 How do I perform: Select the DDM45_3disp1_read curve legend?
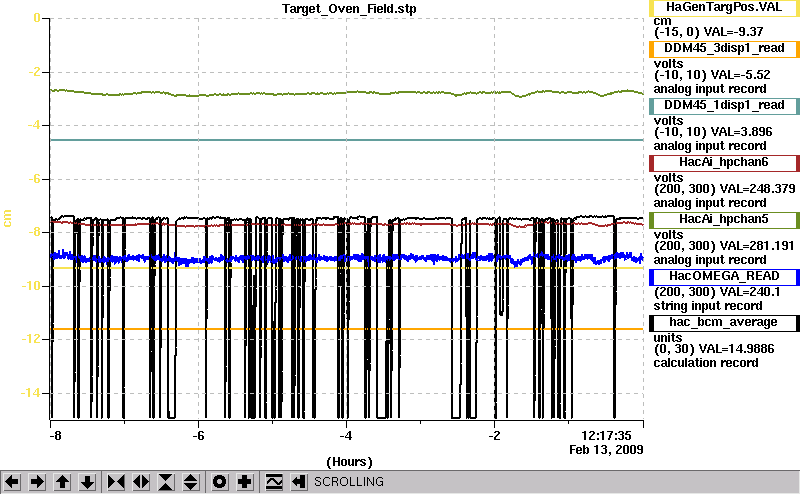pos(724,48)
